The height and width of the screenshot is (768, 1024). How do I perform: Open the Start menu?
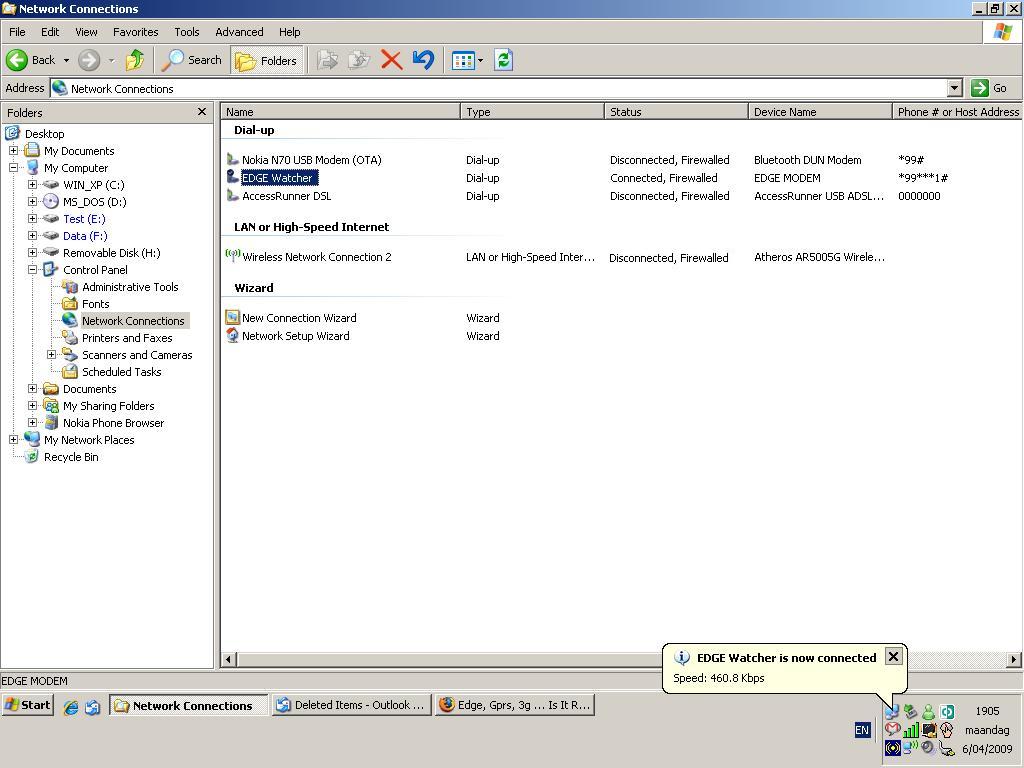coord(27,705)
